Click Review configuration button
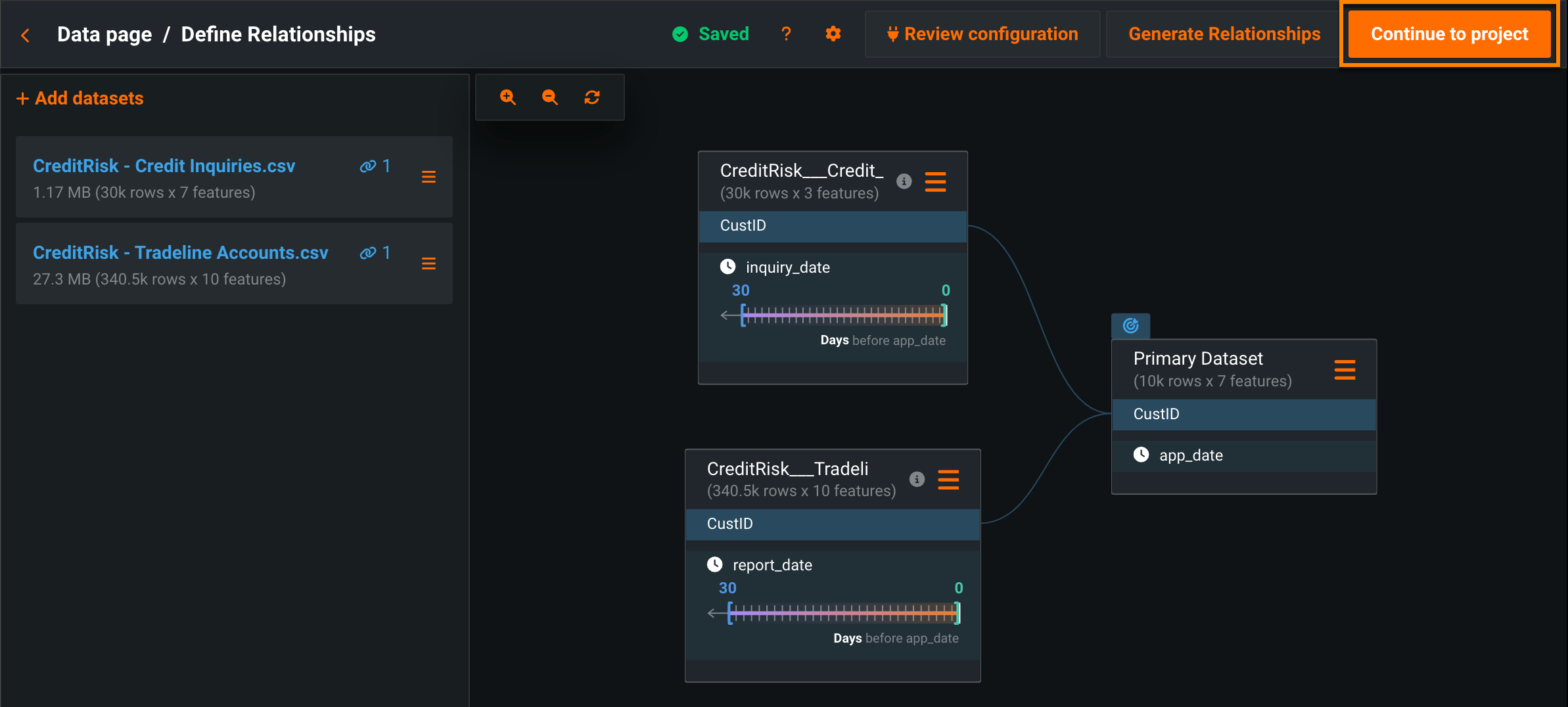The image size is (1568, 707). (x=982, y=34)
